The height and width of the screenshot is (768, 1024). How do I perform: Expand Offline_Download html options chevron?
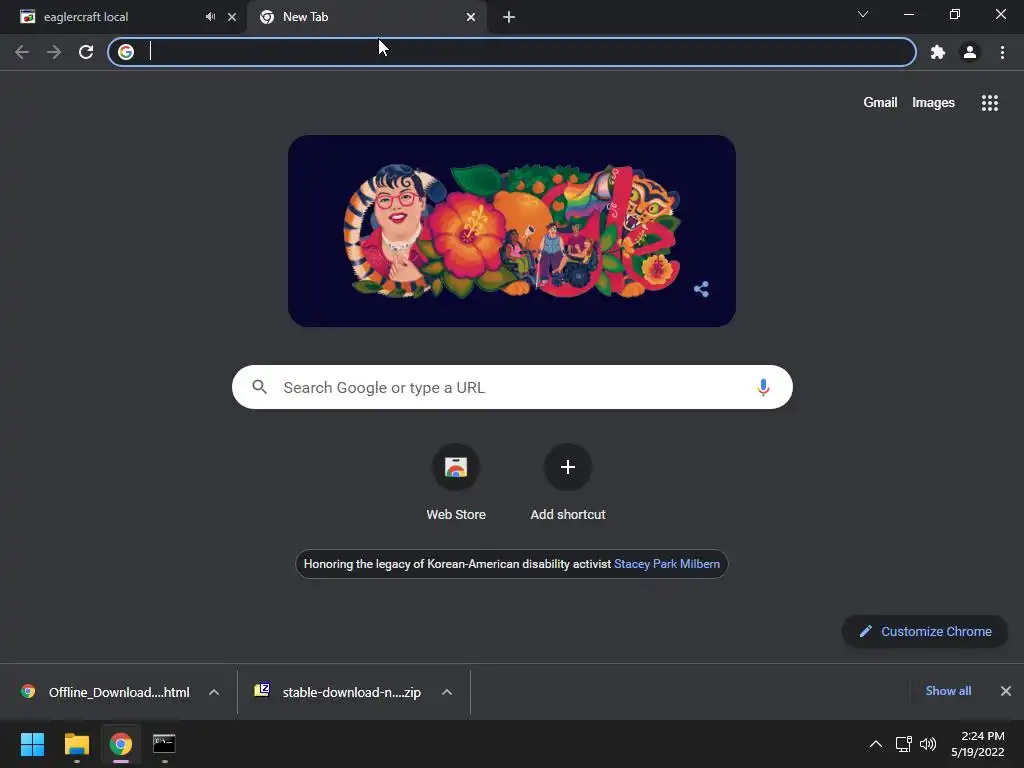[x=214, y=692]
